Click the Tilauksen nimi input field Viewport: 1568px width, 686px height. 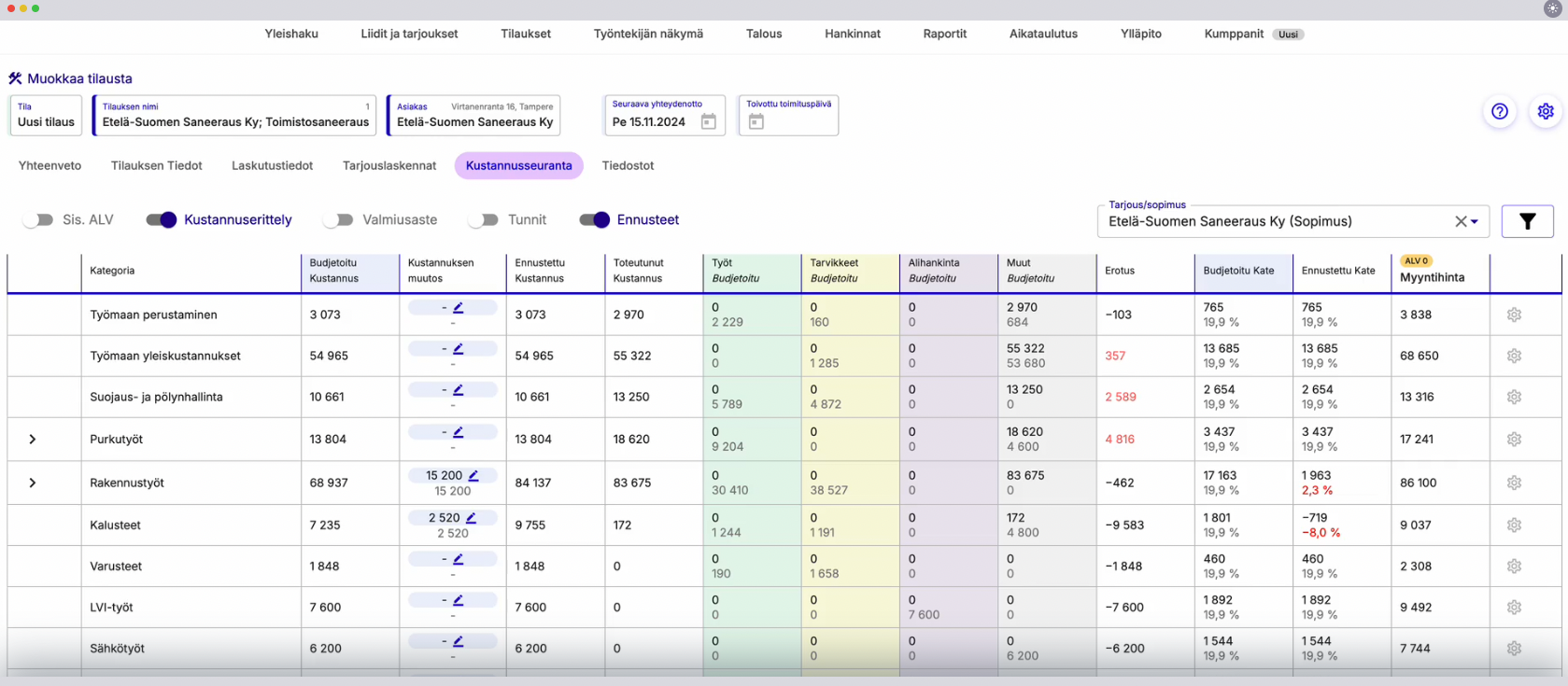pos(235,121)
